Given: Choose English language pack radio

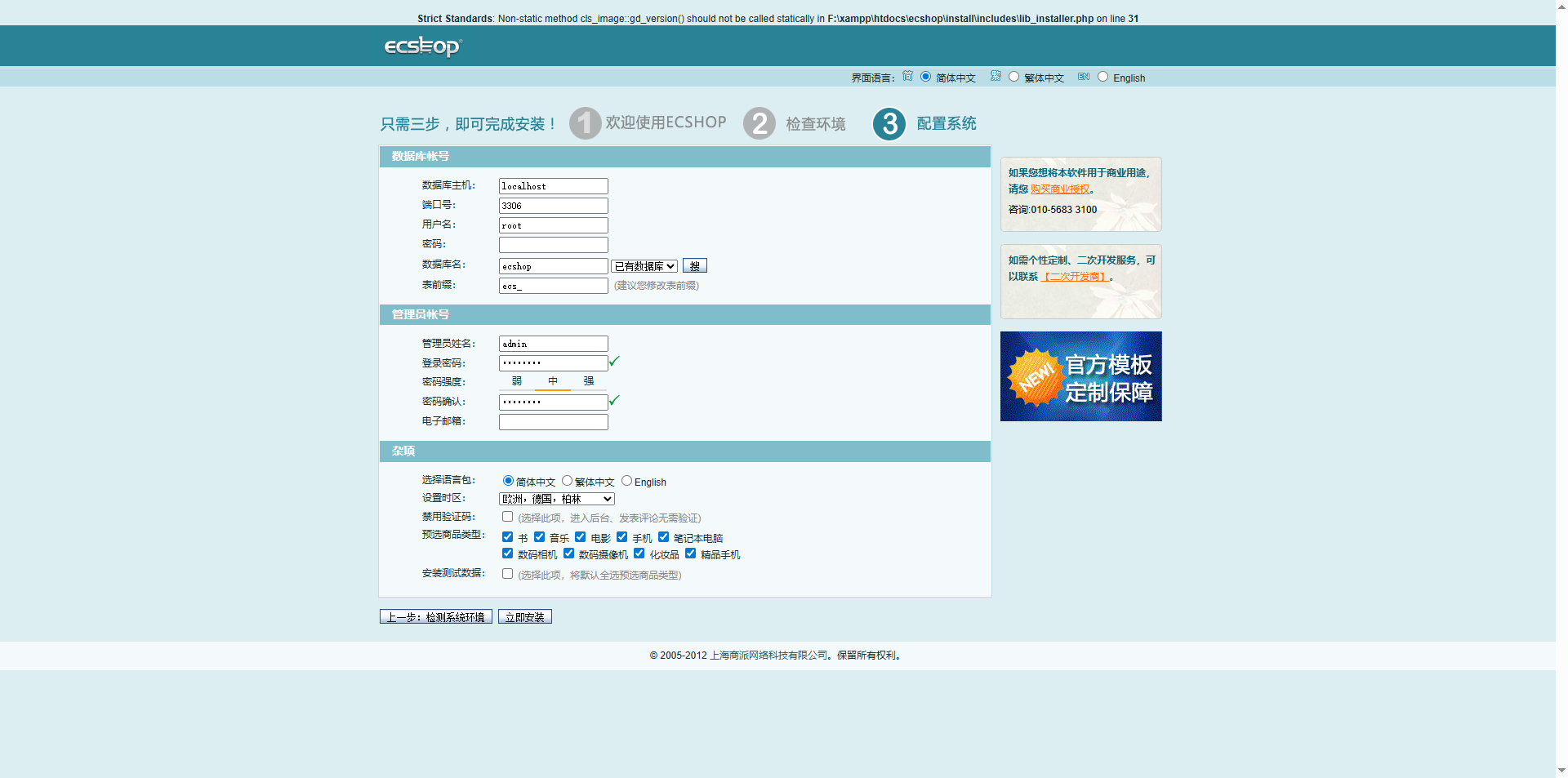Looking at the screenshot, I should point(626,481).
